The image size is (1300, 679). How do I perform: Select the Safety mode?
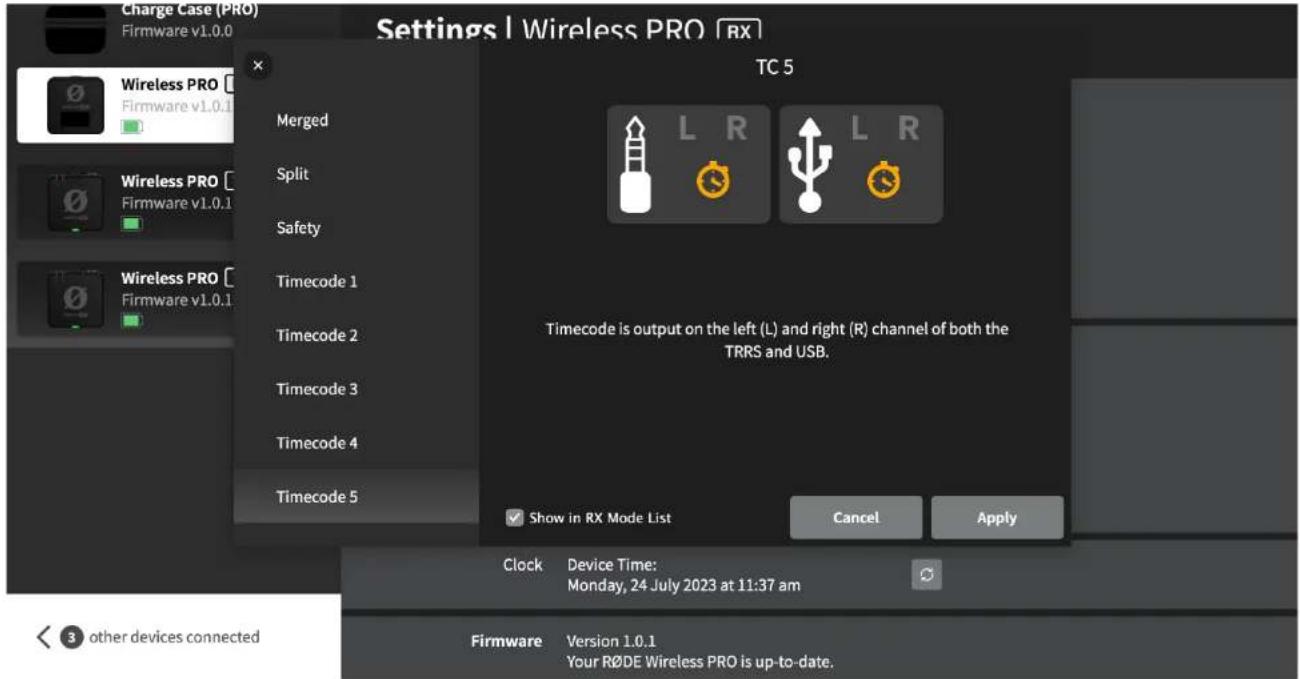pyautogui.click(x=356, y=228)
